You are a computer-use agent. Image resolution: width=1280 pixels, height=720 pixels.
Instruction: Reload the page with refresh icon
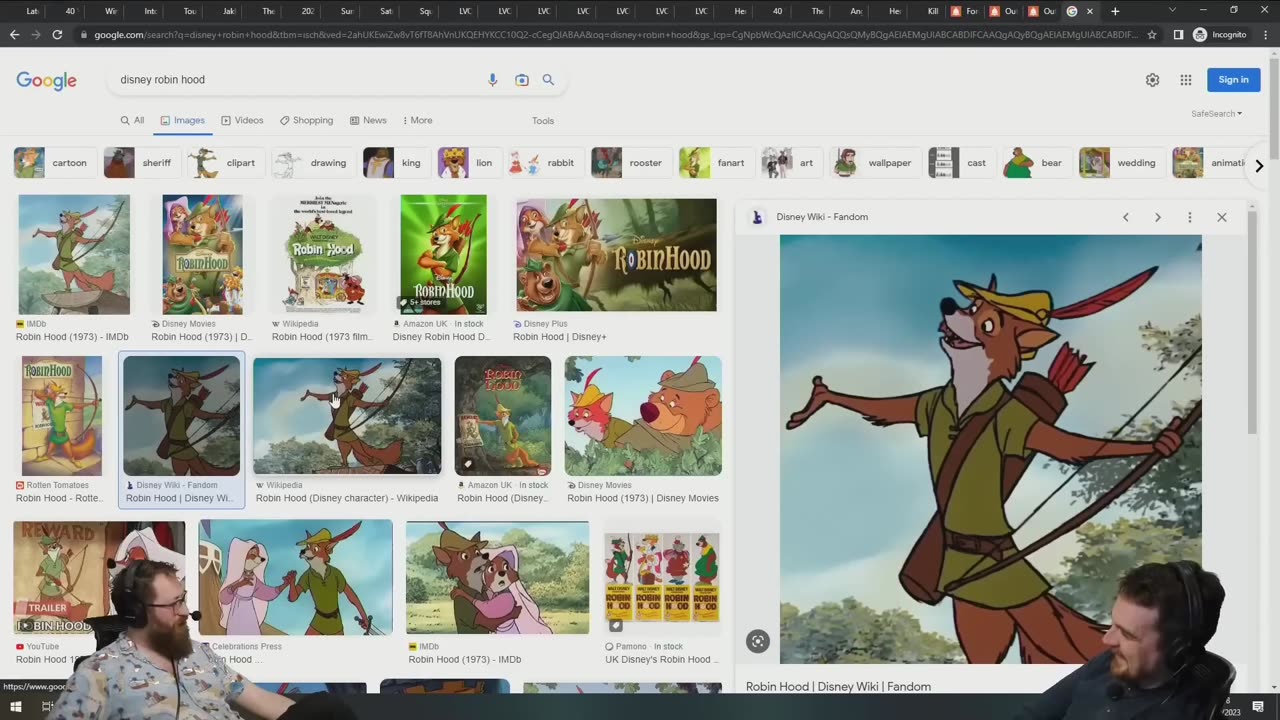(x=57, y=34)
